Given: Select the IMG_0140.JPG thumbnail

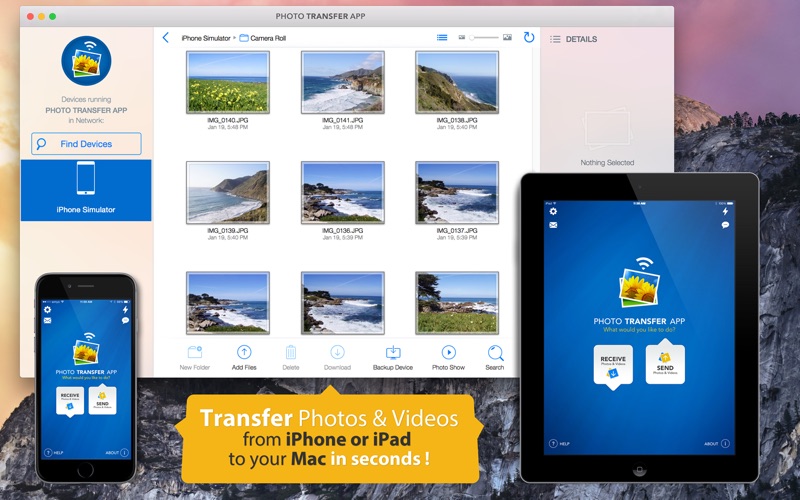Looking at the screenshot, I should [228, 82].
